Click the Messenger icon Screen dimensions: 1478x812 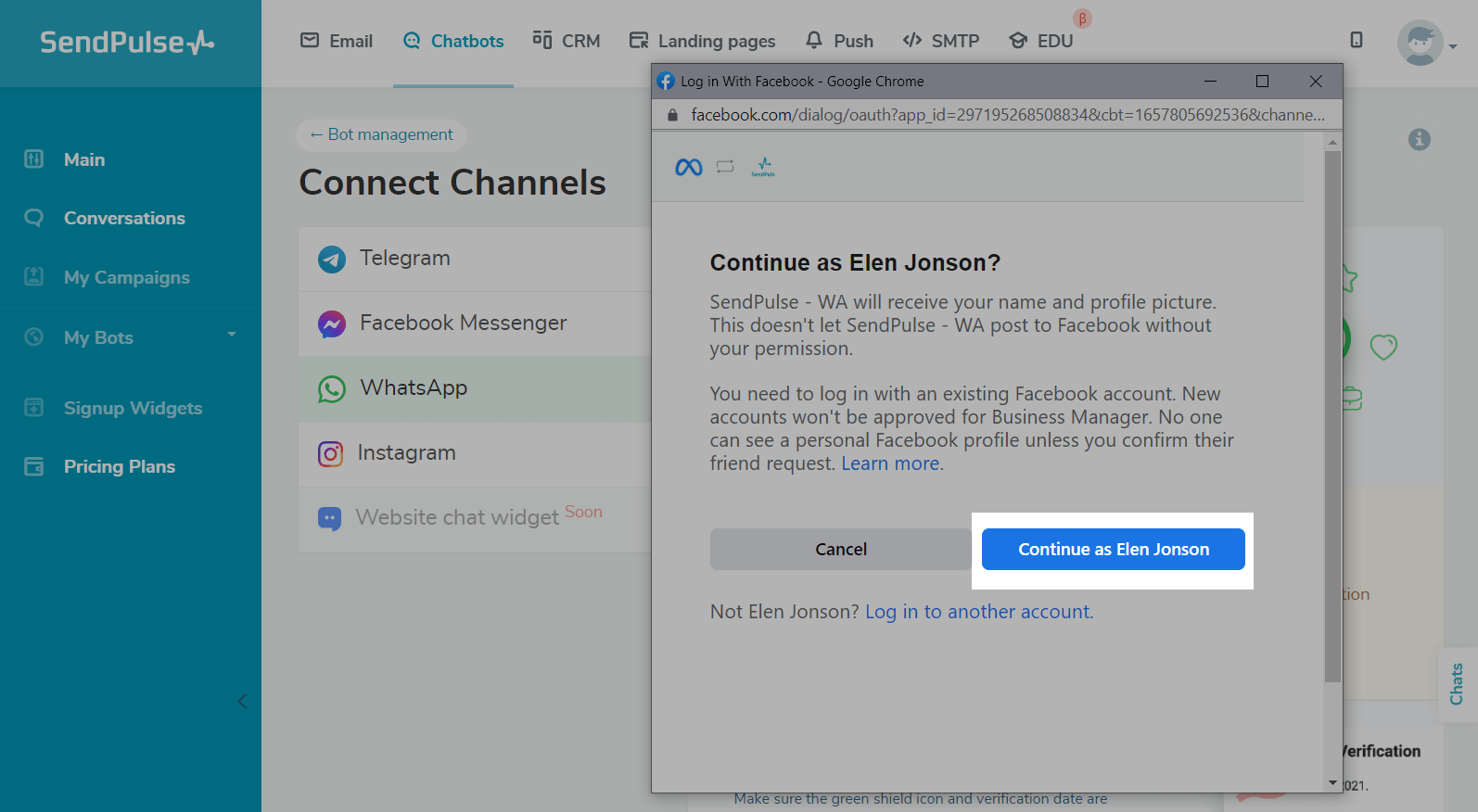pyautogui.click(x=332, y=324)
